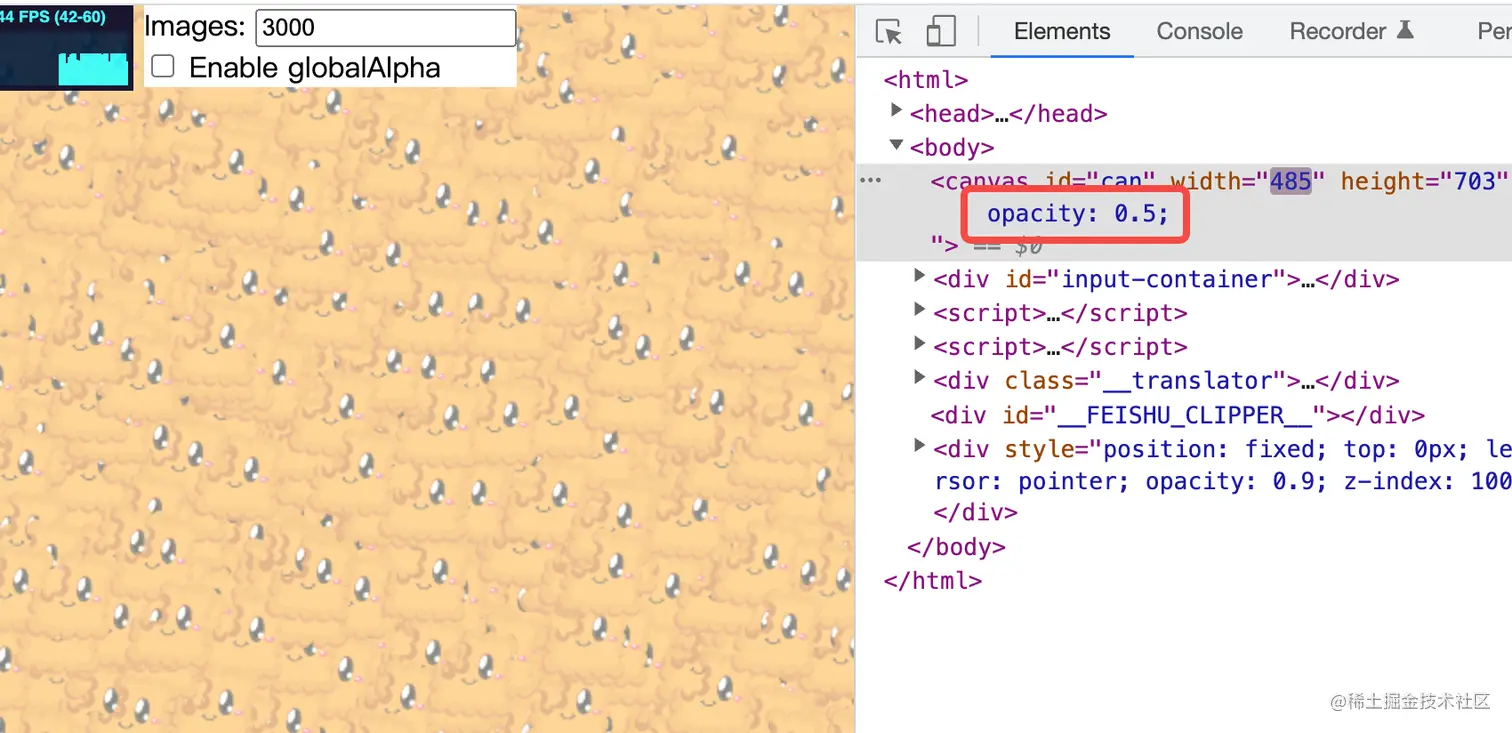Viewport: 1512px width, 733px height.
Task: Select the html opening tag row
Action: tap(926, 79)
